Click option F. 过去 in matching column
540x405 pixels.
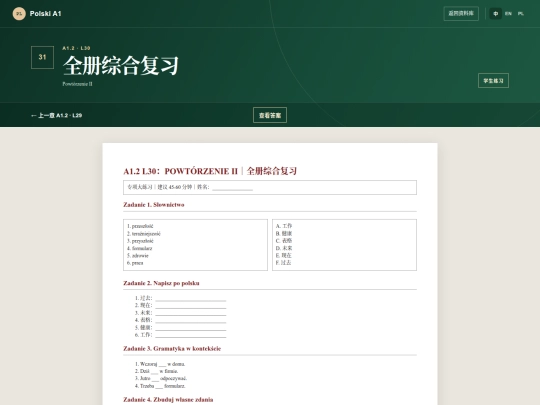(x=283, y=262)
